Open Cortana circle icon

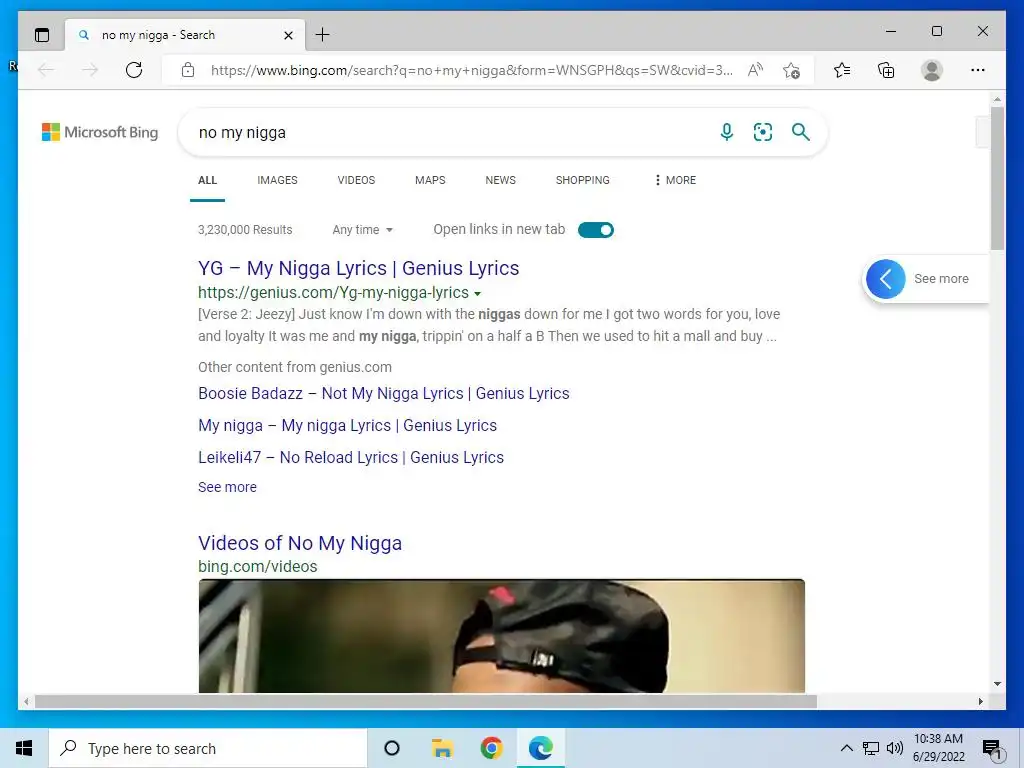point(392,748)
